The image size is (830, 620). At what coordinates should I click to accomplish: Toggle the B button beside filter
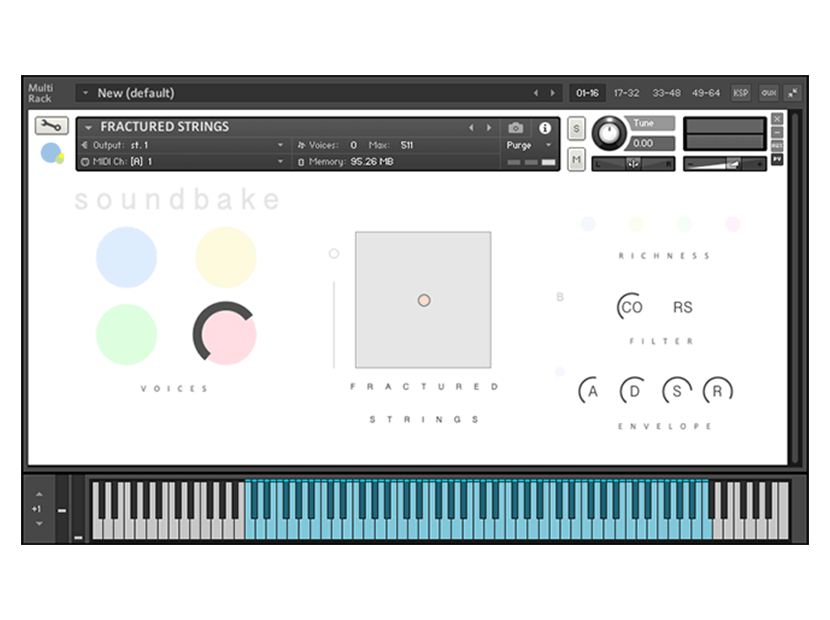click(x=560, y=297)
